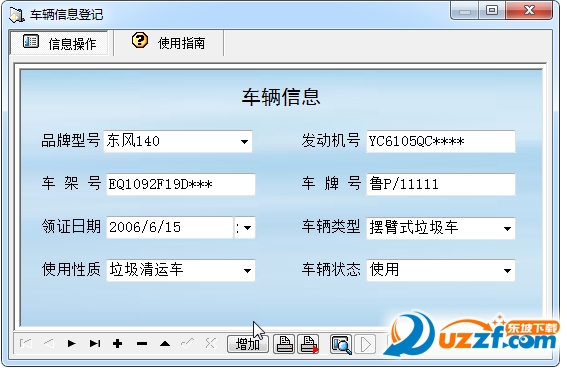Click the printer icon

[x=284, y=344]
